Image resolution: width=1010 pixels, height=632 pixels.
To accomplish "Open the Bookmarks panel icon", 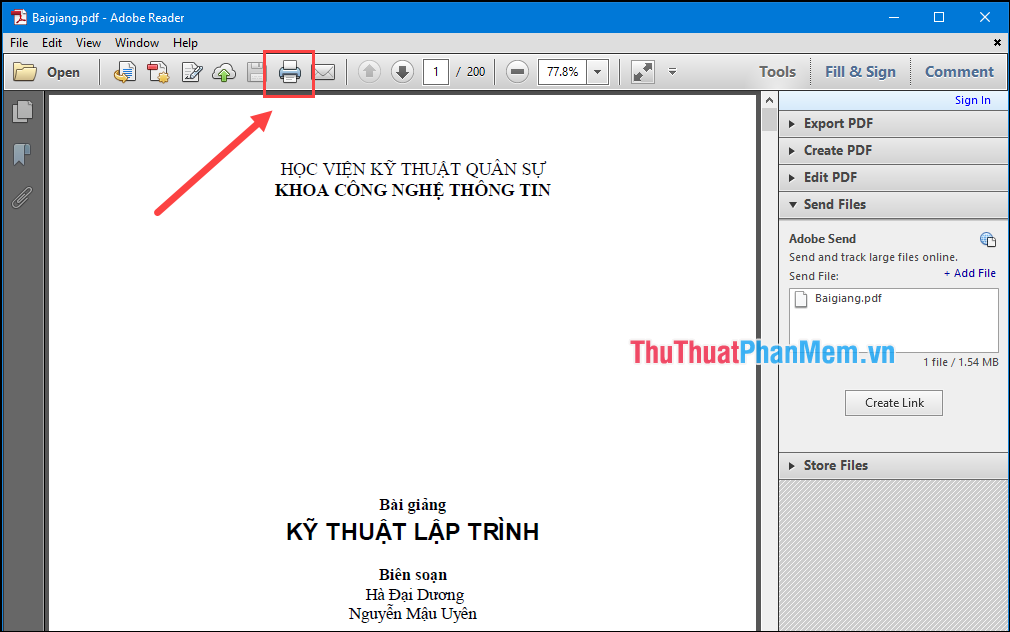I will point(22,154).
